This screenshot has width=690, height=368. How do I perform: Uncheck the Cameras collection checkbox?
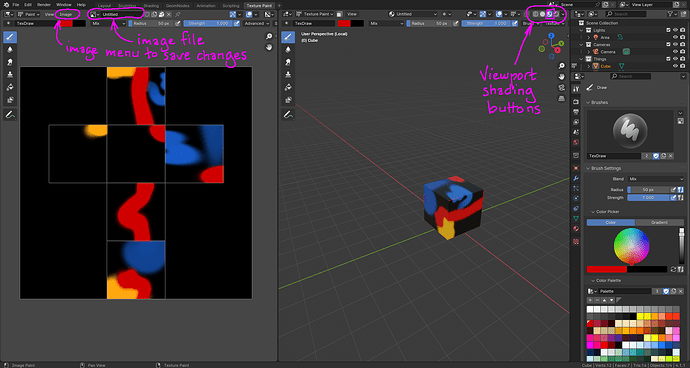coord(668,44)
